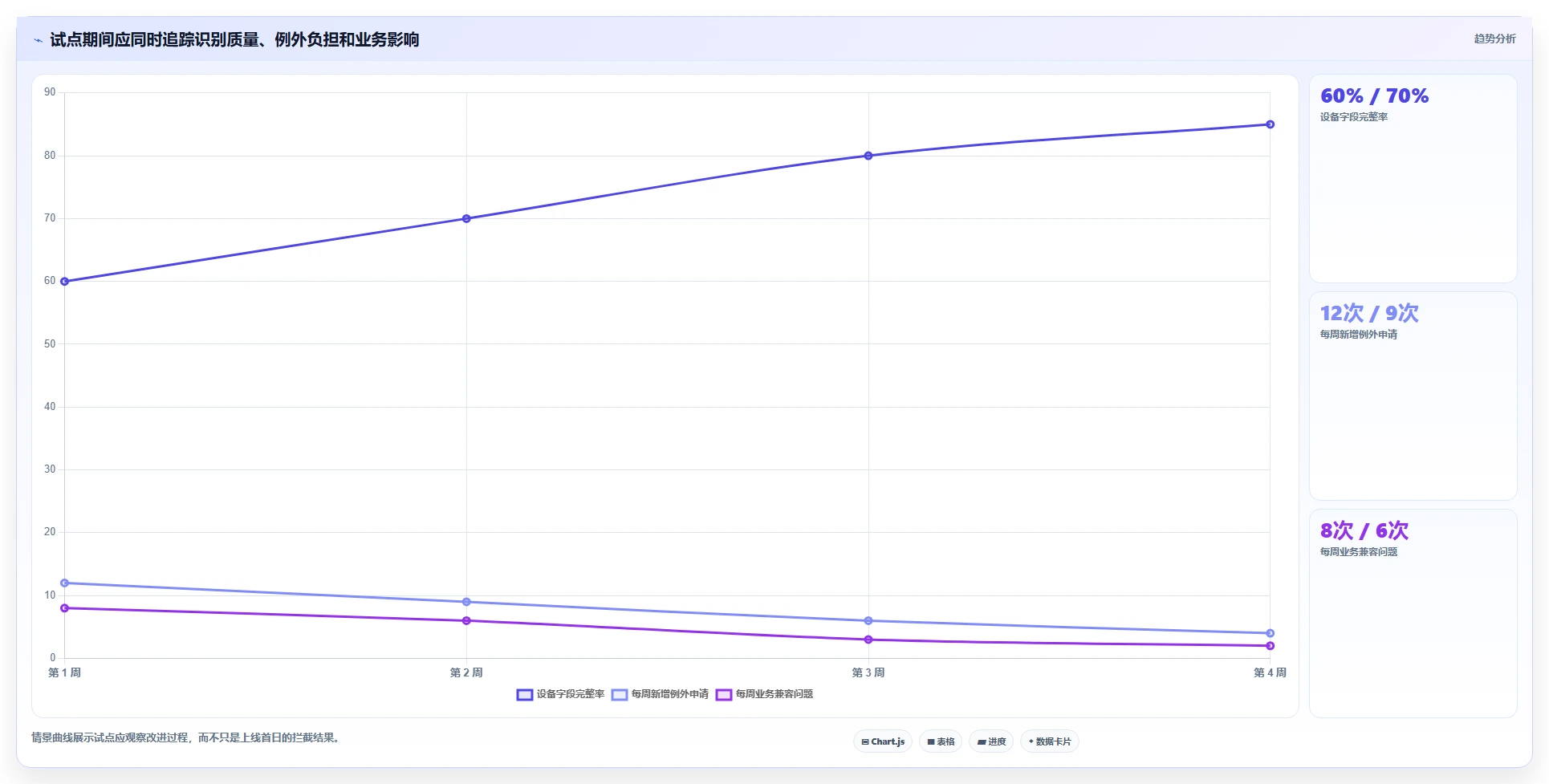Open the 12次 / 9次 data card
The image size is (1549, 784).
1413,396
